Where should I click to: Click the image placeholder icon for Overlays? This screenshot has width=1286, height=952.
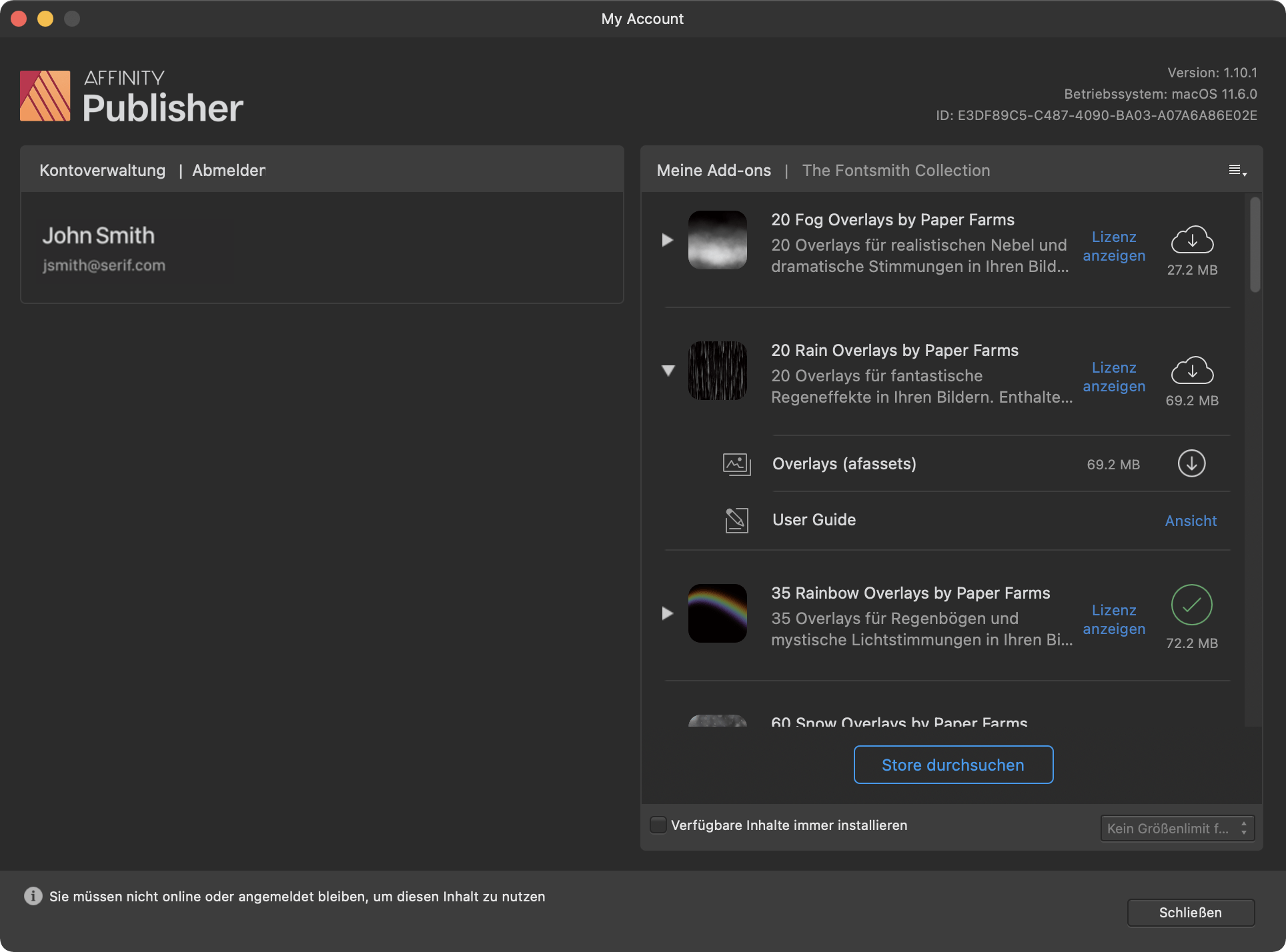736,464
